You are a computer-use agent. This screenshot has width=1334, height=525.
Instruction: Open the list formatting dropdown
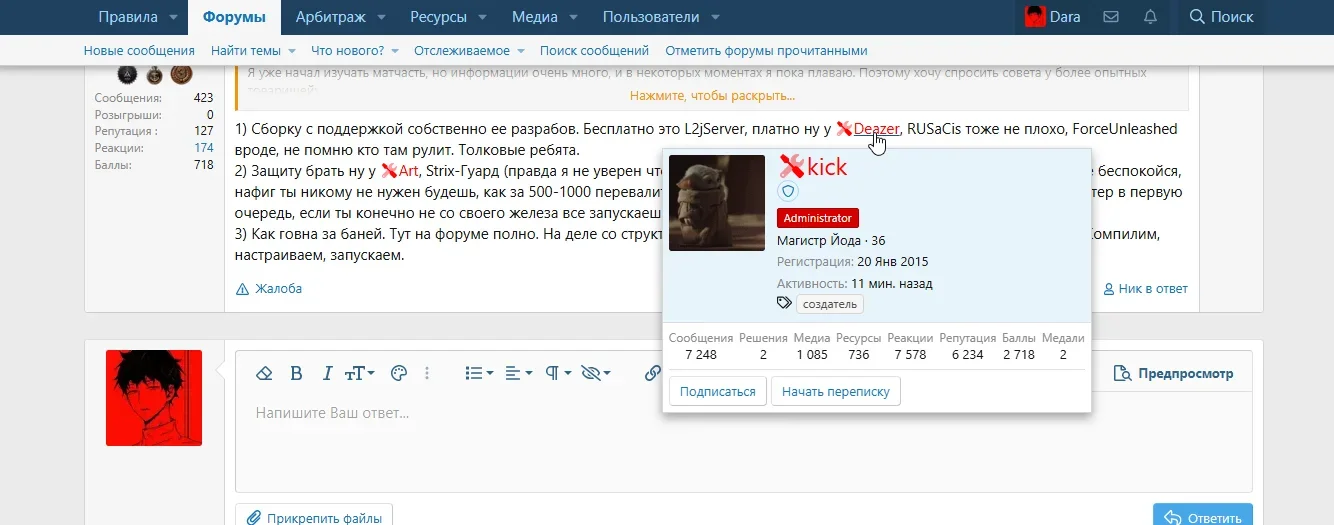(x=480, y=373)
